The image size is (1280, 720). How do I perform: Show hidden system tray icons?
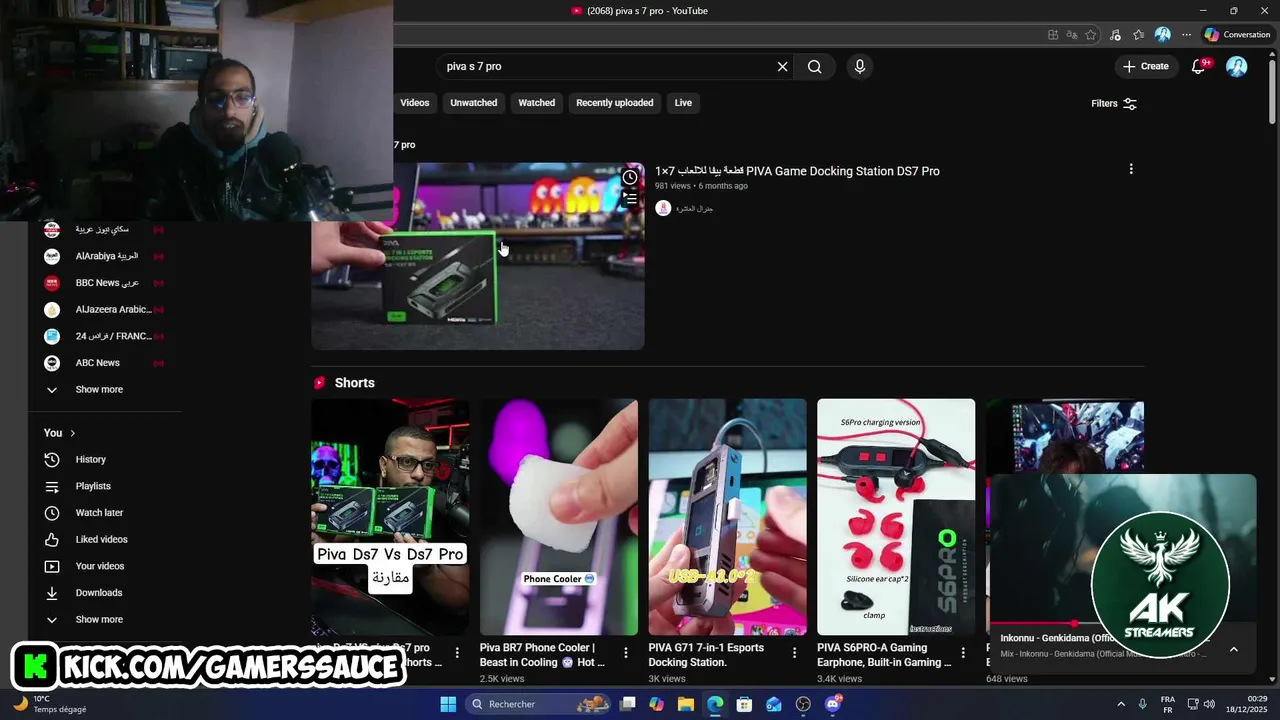(1120, 704)
